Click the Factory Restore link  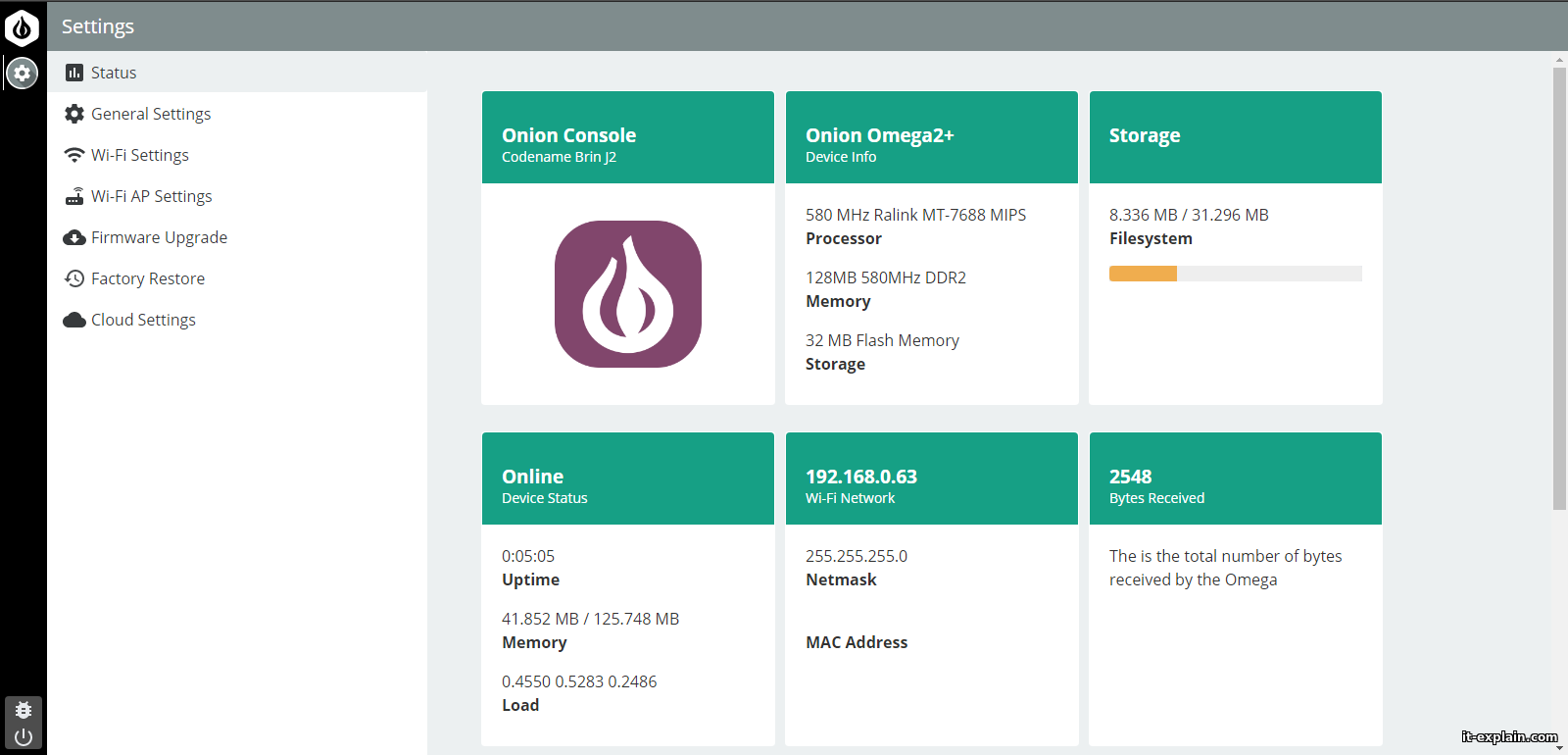pos(148,278)
